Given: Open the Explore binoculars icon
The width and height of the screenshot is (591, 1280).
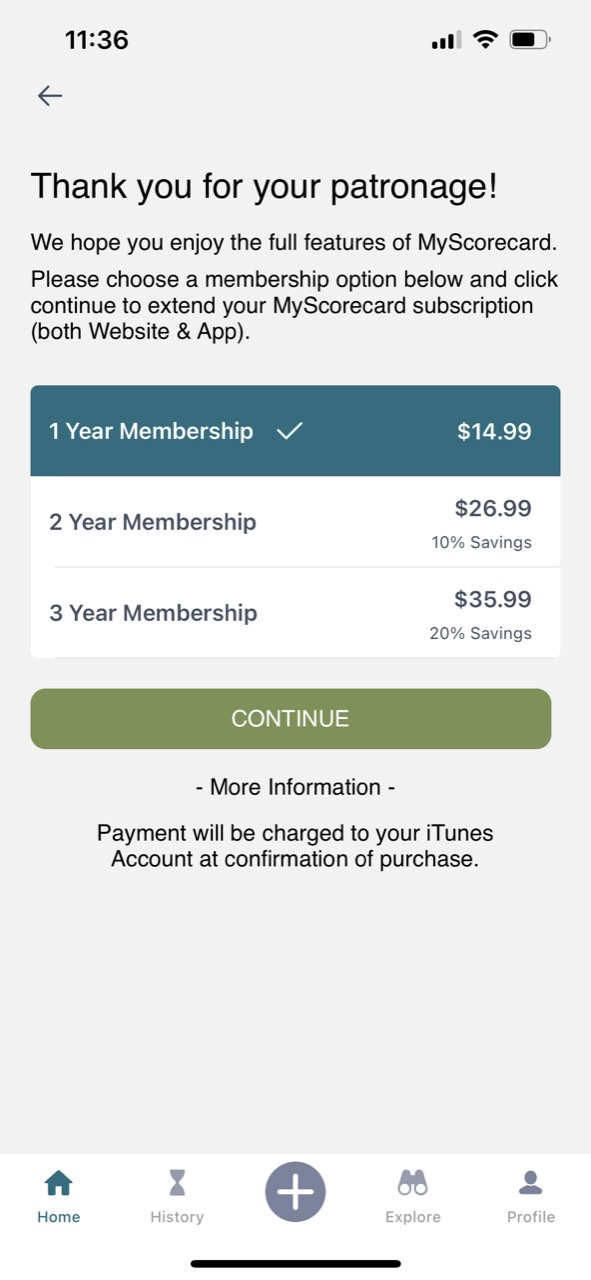Looking at the screenshot, I should point(413,1183).
